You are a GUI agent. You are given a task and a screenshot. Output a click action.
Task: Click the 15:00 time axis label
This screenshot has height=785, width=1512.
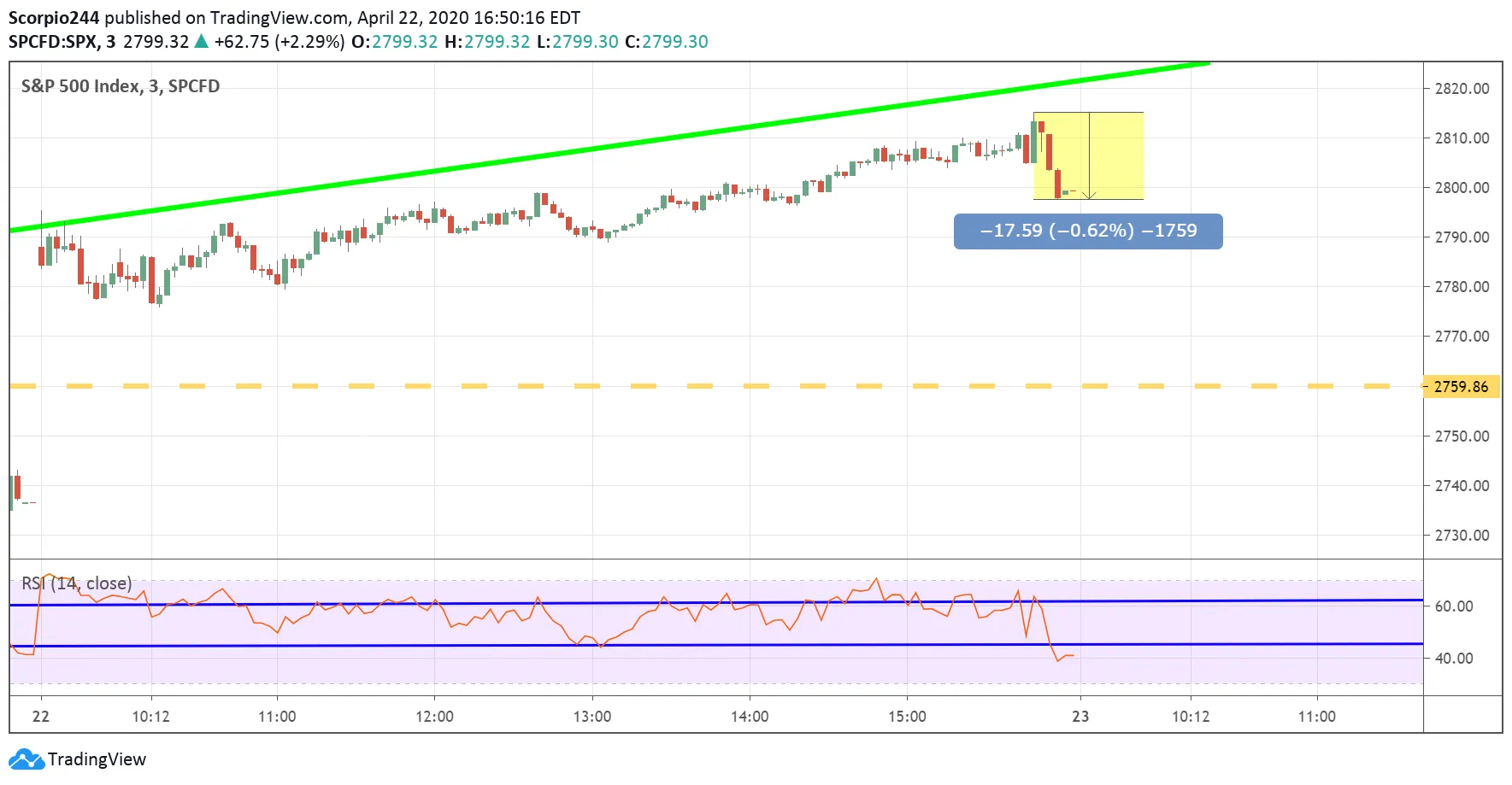[x=907, y=717]
